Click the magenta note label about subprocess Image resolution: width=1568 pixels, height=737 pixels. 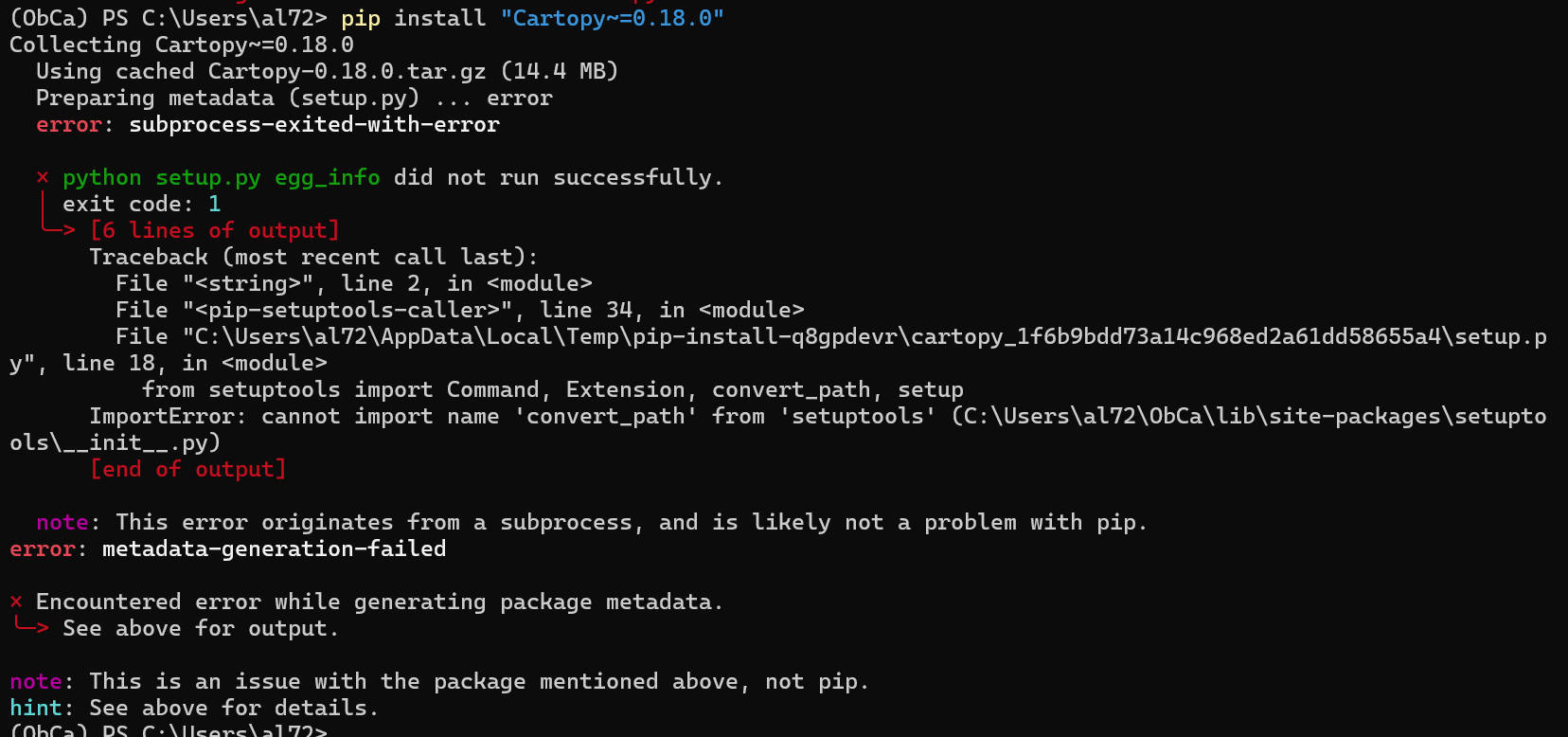[62, 522]
